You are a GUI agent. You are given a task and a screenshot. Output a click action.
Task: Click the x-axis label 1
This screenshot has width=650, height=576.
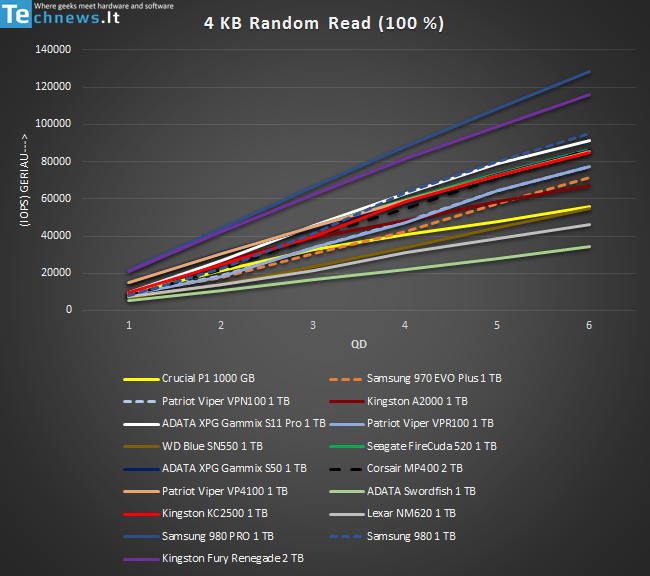129,326
